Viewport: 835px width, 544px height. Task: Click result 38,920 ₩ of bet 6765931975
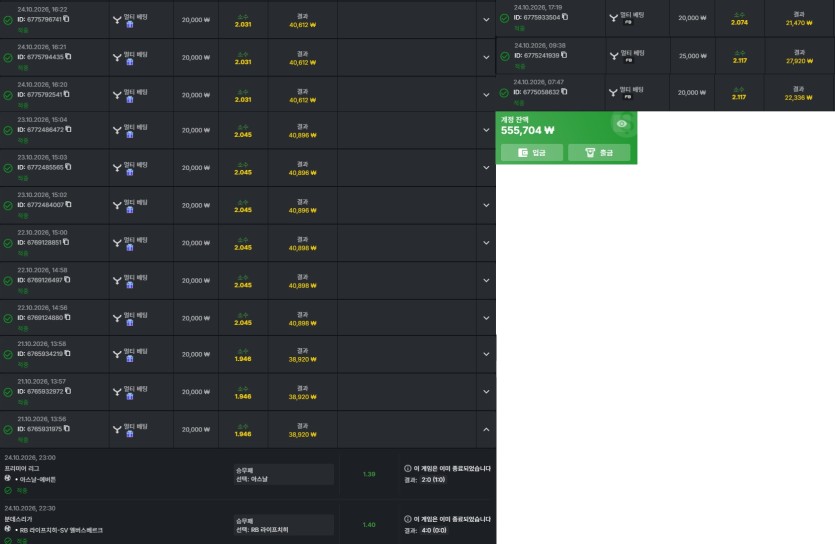302,434
